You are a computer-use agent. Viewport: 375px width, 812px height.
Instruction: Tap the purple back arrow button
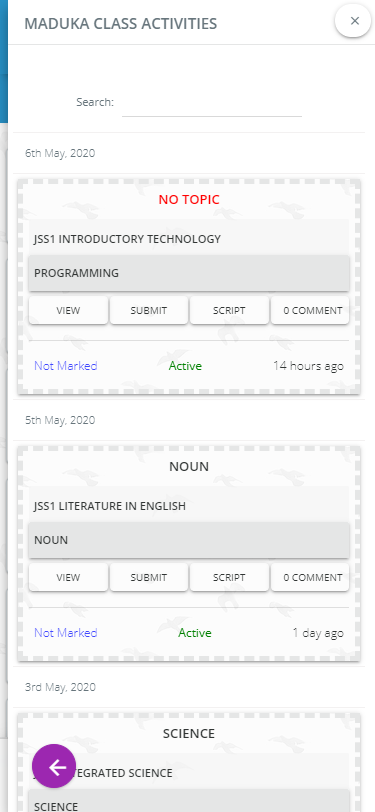click(54, 766)
